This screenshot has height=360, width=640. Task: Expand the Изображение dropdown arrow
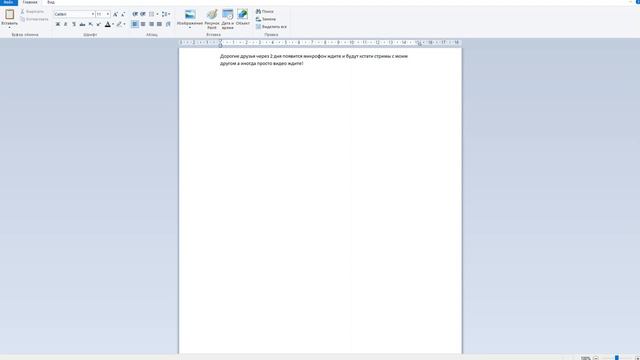(x=190, y=27)
